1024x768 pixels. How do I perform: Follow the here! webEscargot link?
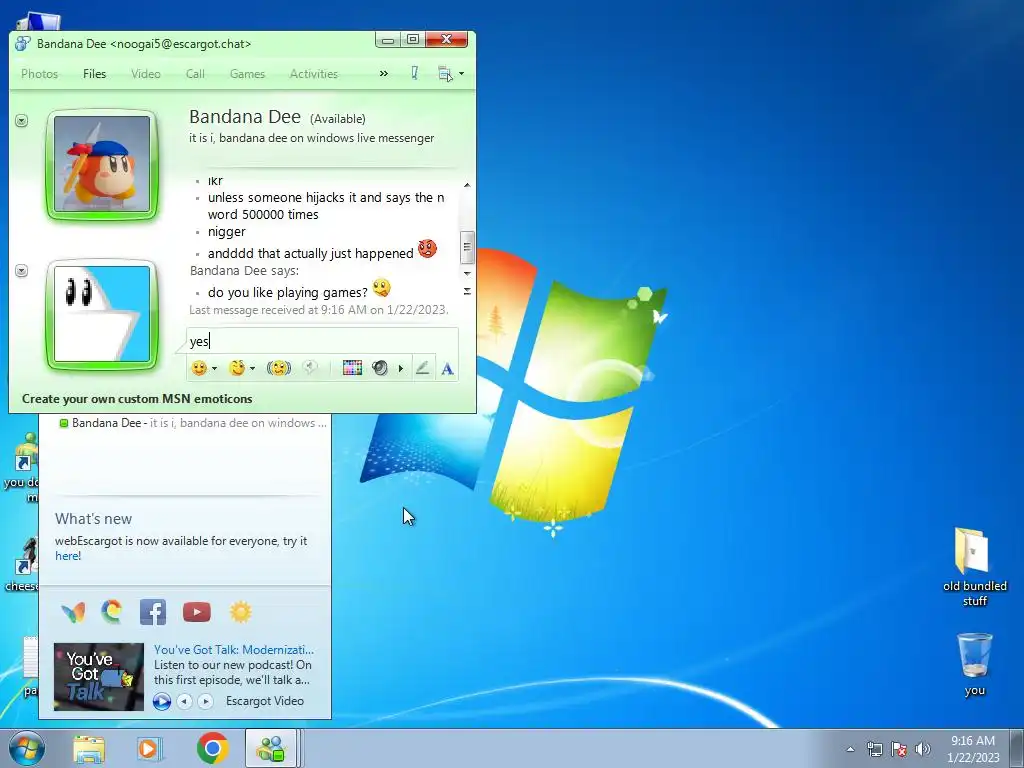[x=68, y=556]
